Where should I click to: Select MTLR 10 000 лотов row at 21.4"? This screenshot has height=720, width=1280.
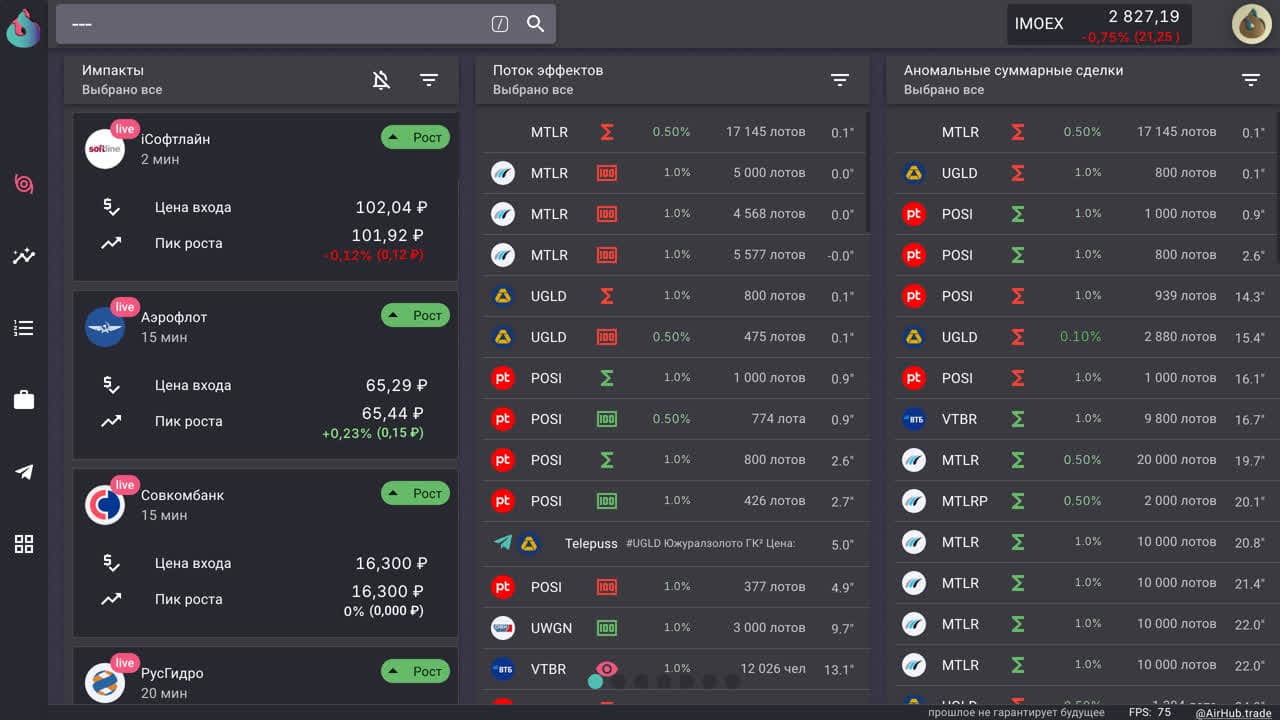(1084, 583)
